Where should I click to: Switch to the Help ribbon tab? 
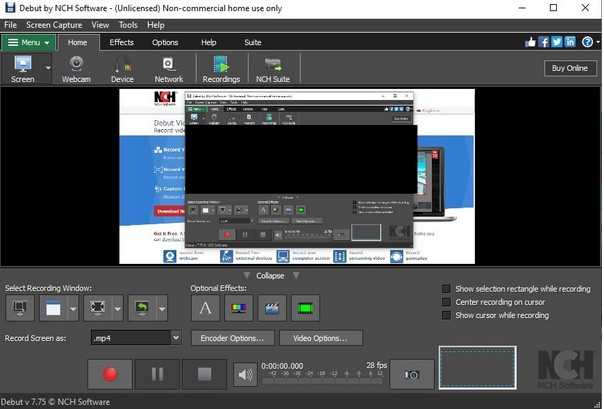pyautogui.click(x=208, y=42)
